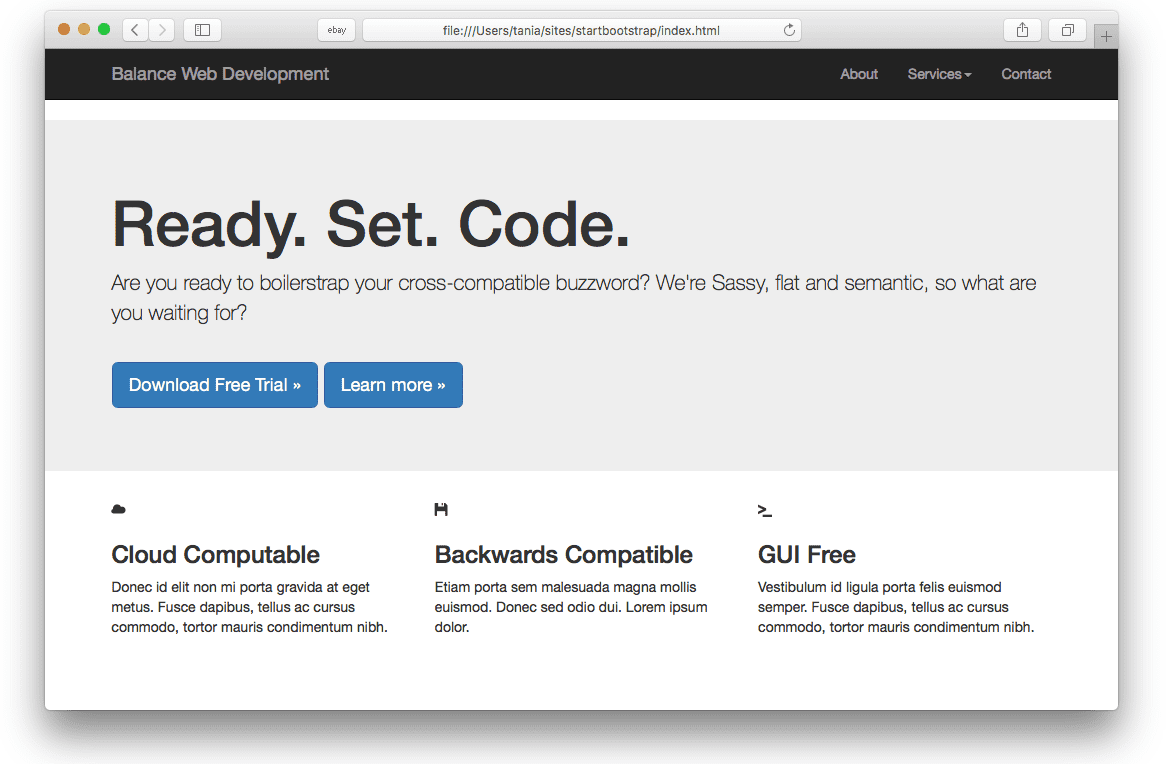This screenshot has width=1169, height=764.
Task: Open the Share menu icon
Action: (x=1022, y=30)
